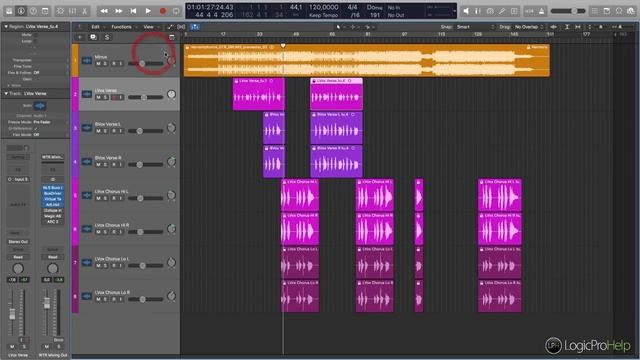Click the Stereo Out output slot
The height and width of the screenshot is (360, 640).
(18, 242)
